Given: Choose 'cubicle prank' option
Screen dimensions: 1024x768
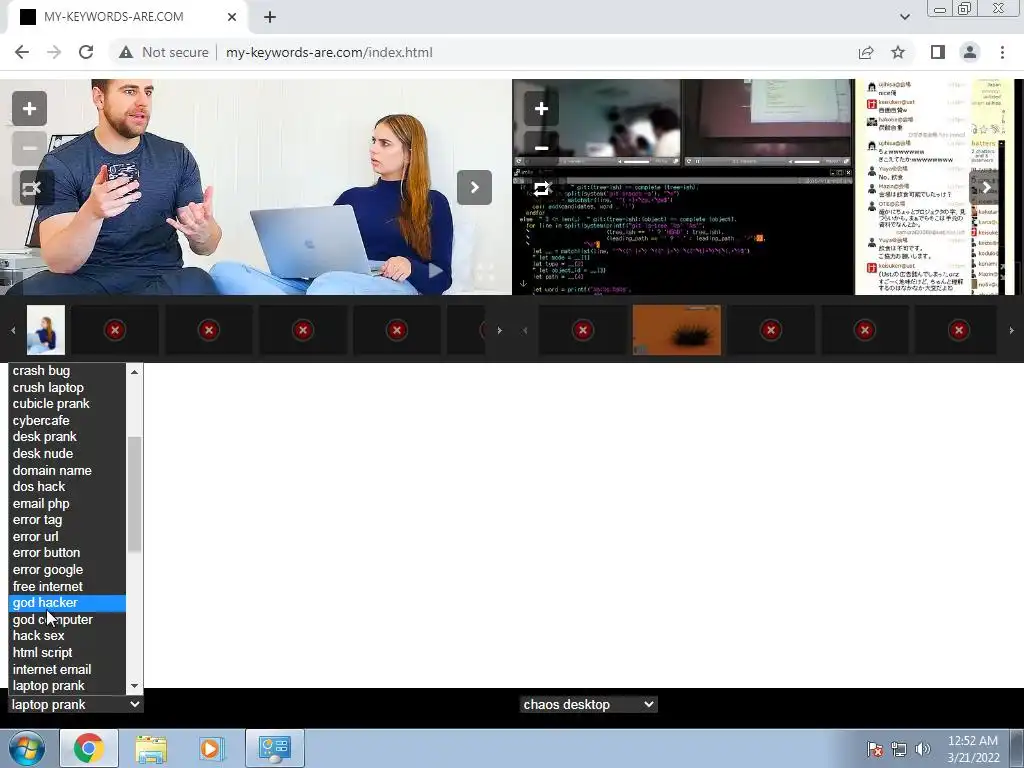Looking at the screenshot, I should [x=67, y=404].
